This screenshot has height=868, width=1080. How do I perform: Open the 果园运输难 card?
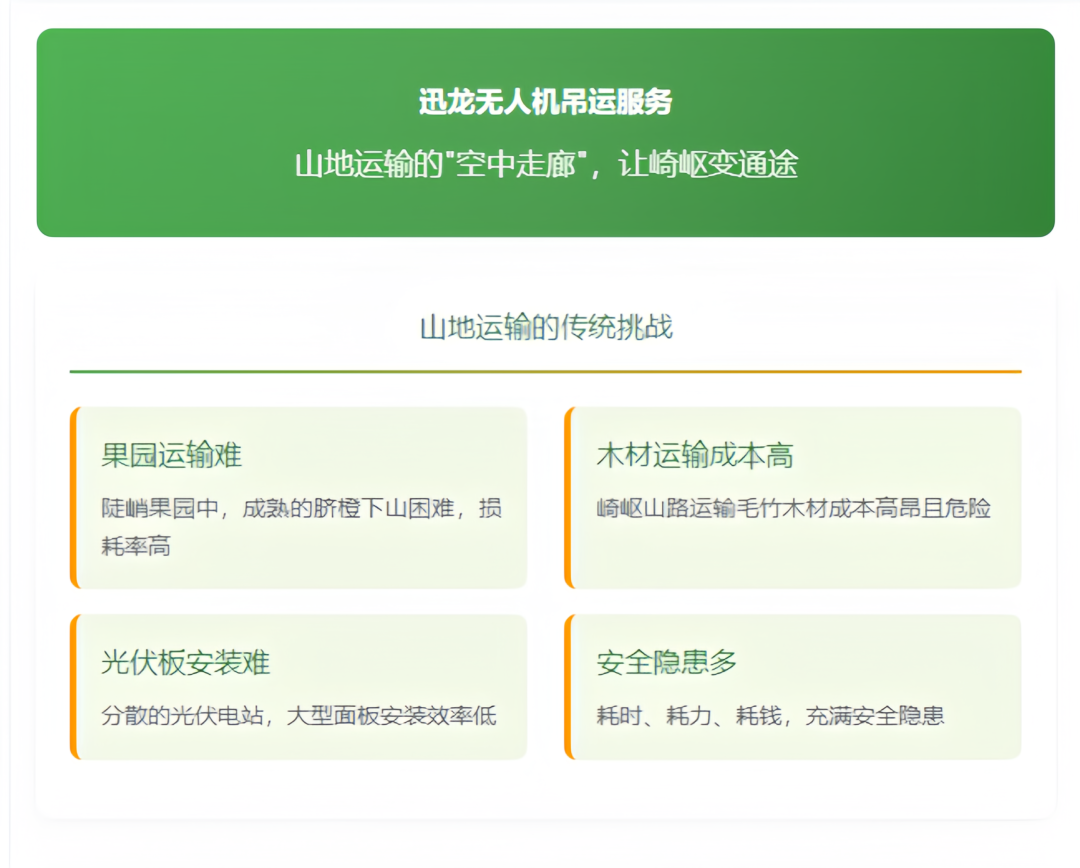tap(300, 495)
